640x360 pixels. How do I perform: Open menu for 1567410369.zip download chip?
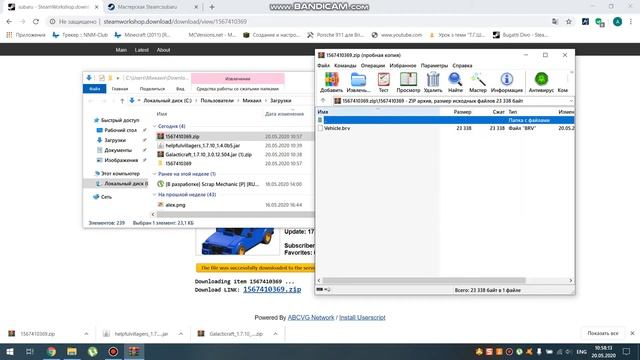click(86, 334)
